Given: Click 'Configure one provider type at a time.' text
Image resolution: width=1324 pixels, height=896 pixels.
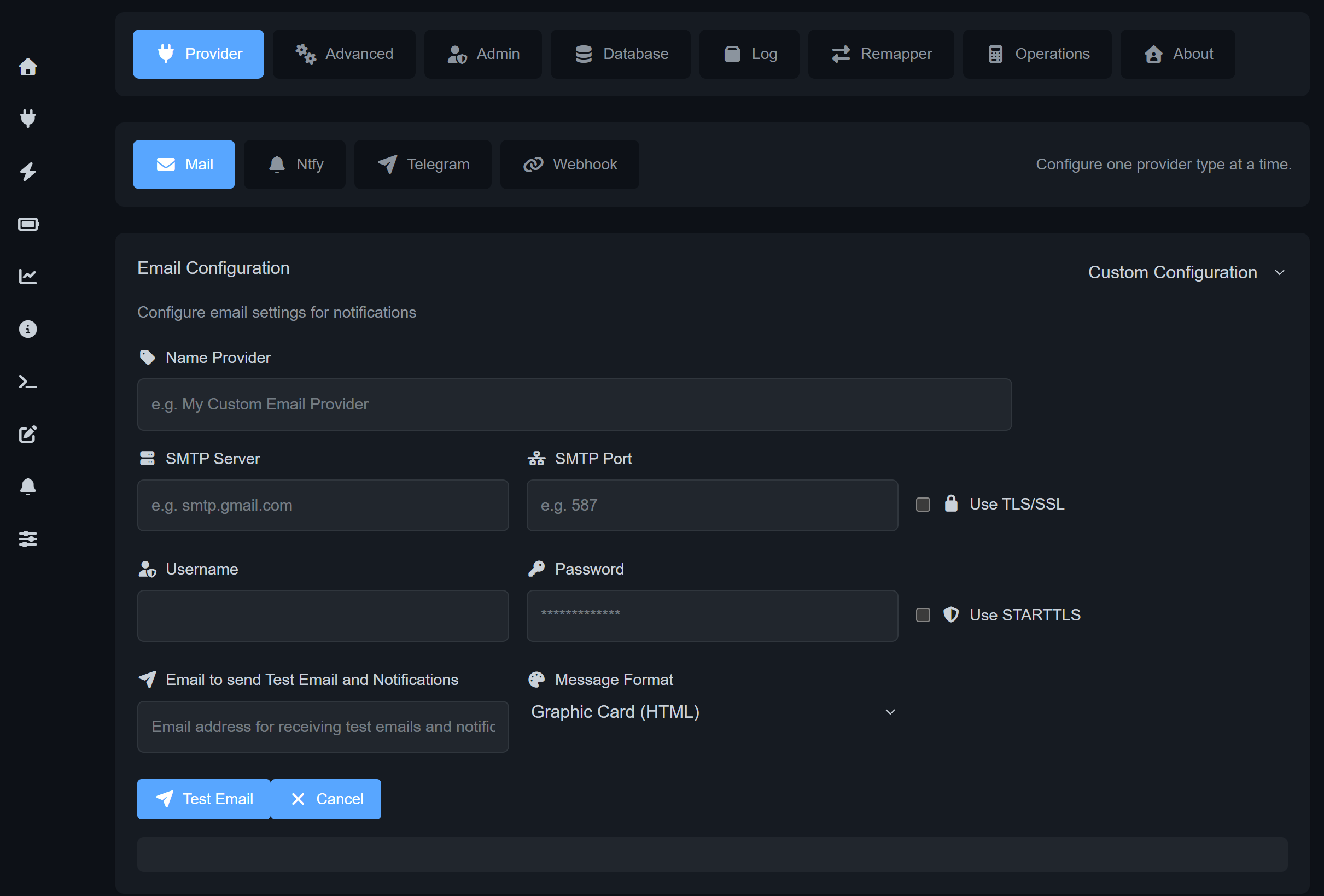Looking at the screenshot, I should [1163, 165].
